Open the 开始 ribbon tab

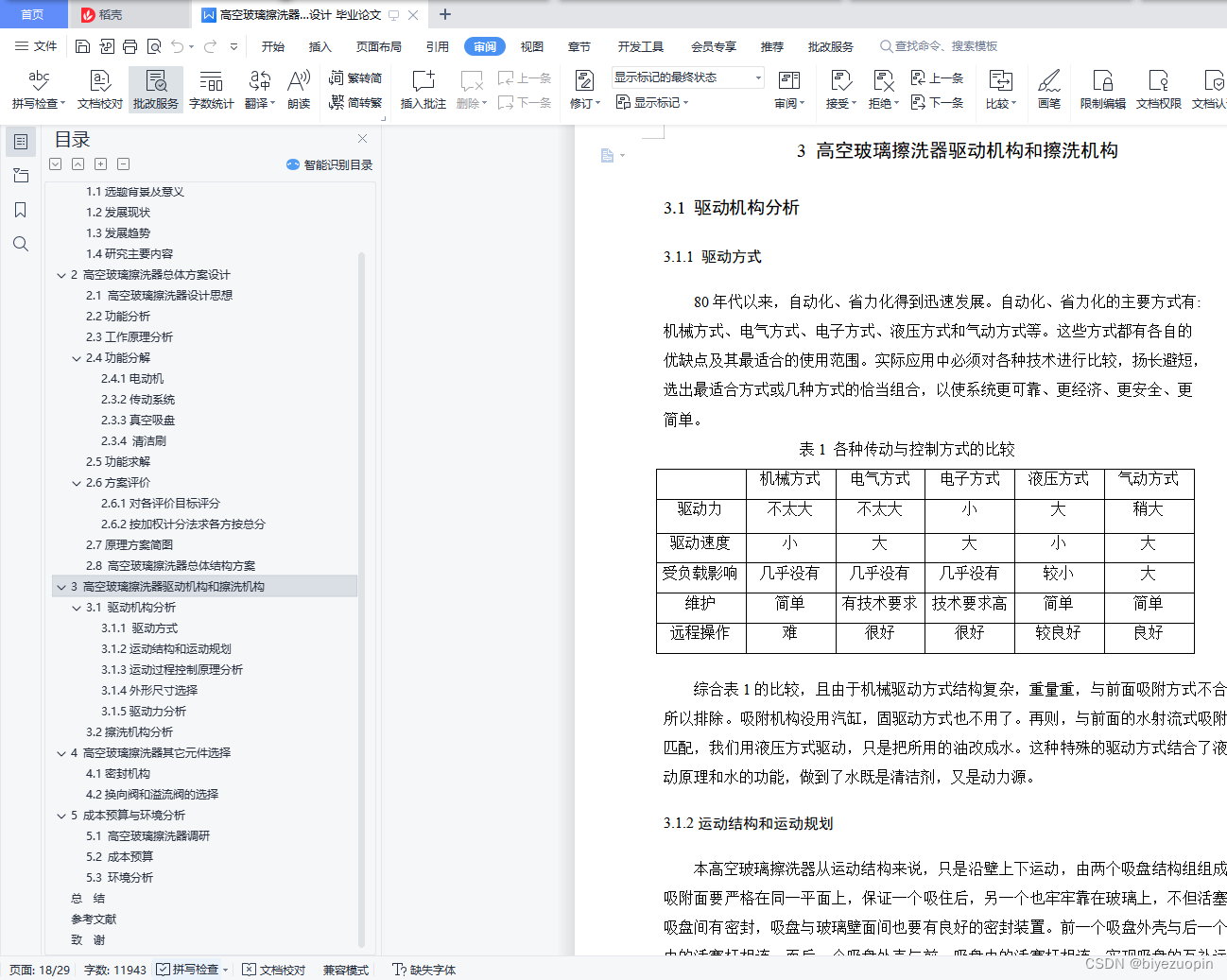tap(273, 46)
